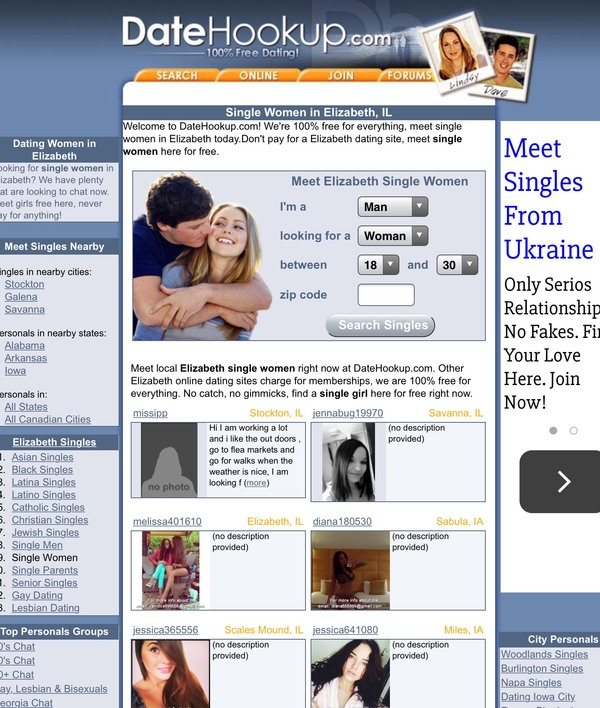600x708 pixels.
Task: Click the "more" link in missipp's description
Action: [x=256, y=483]
